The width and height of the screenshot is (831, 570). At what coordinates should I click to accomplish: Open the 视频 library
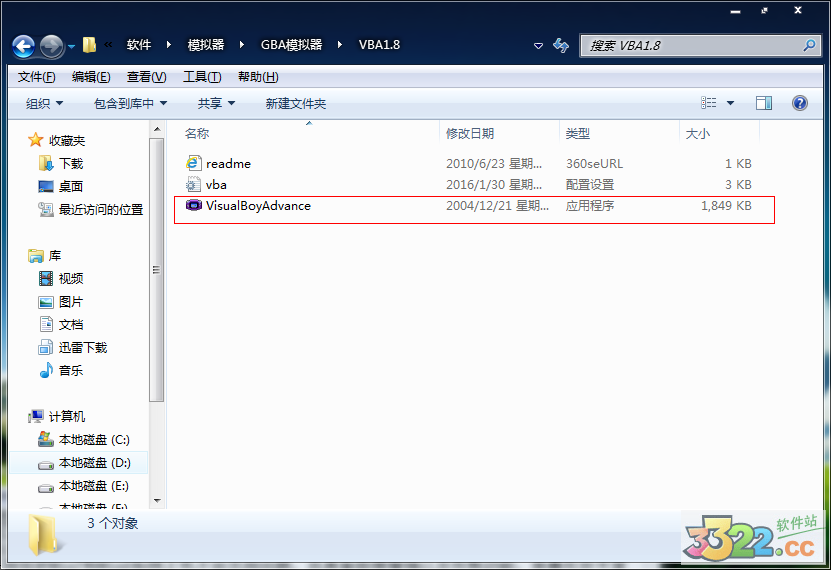coord(70,279)
